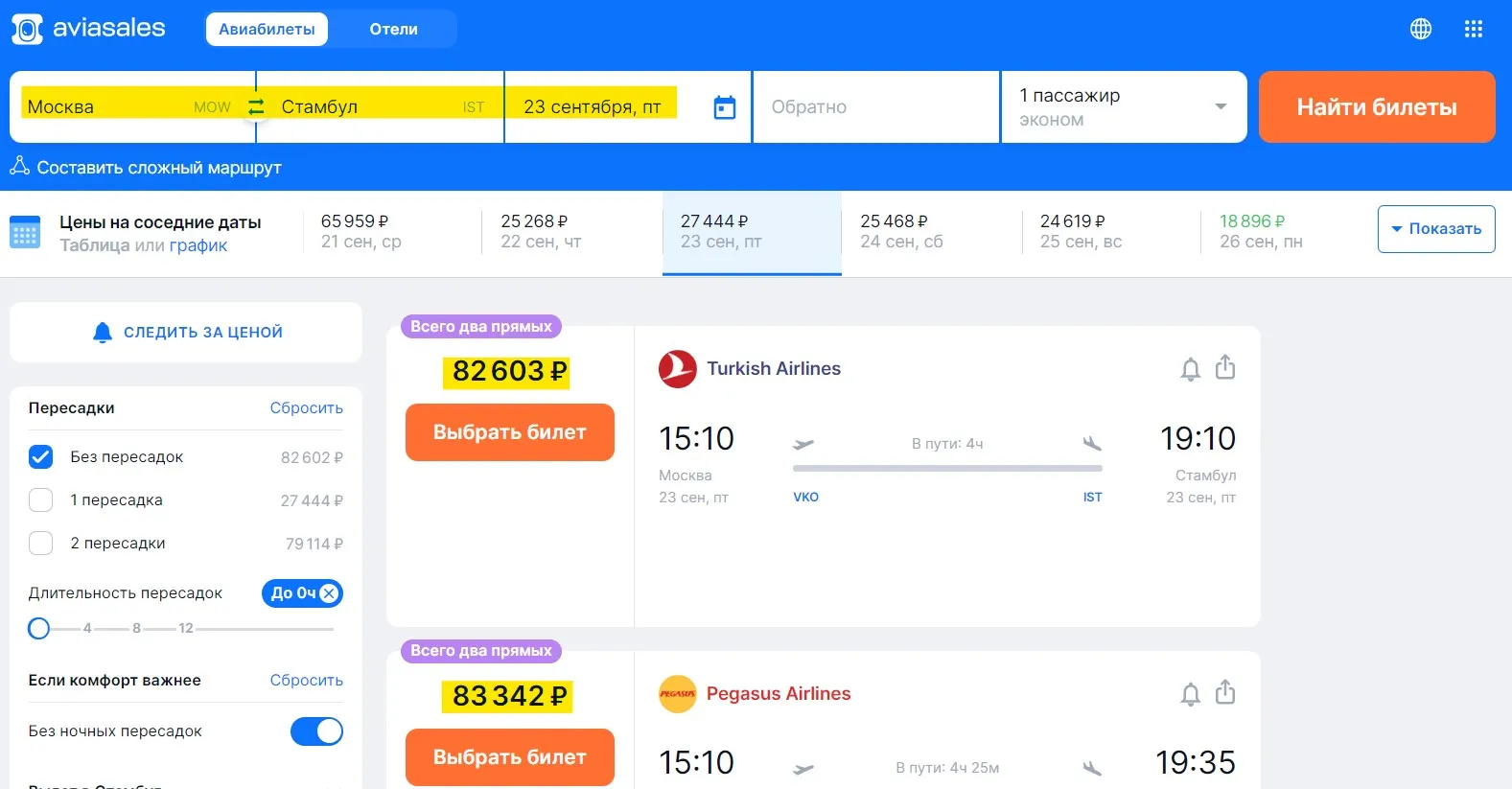Click the layover duration slider handle
Viewport: 1512px width, 789px height.
39,629
